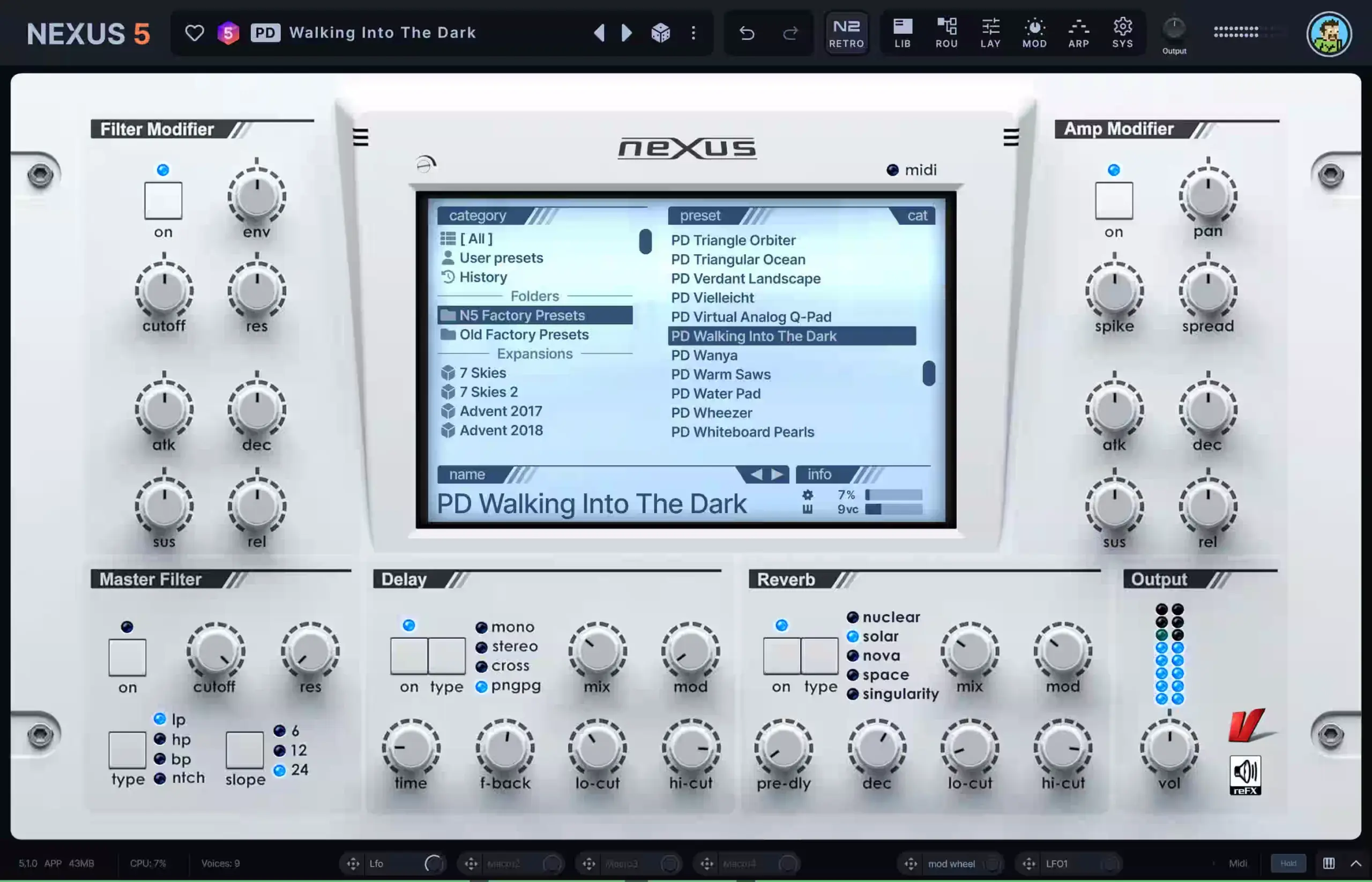Open the N5 Factory Presets folder

coord(521,315)
